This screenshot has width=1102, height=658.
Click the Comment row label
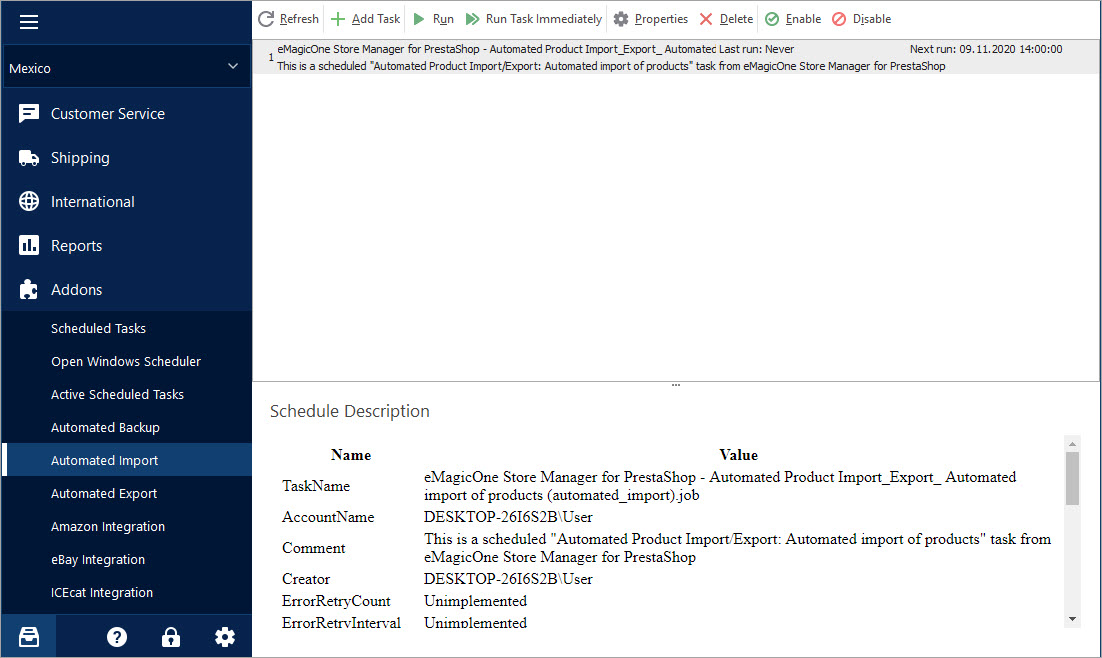click(x=313, y=548)
